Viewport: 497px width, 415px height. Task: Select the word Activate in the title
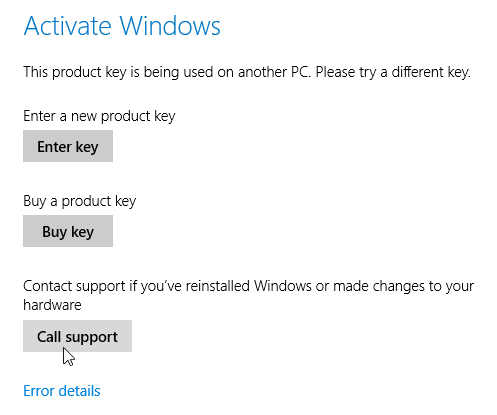tap(67, 26)
